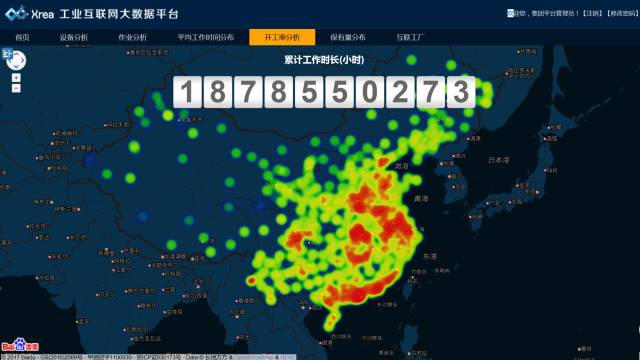Viewport: 640px width, 360px height.
Task: Zoom out the map with minus button
Action: tap(16, 88)
